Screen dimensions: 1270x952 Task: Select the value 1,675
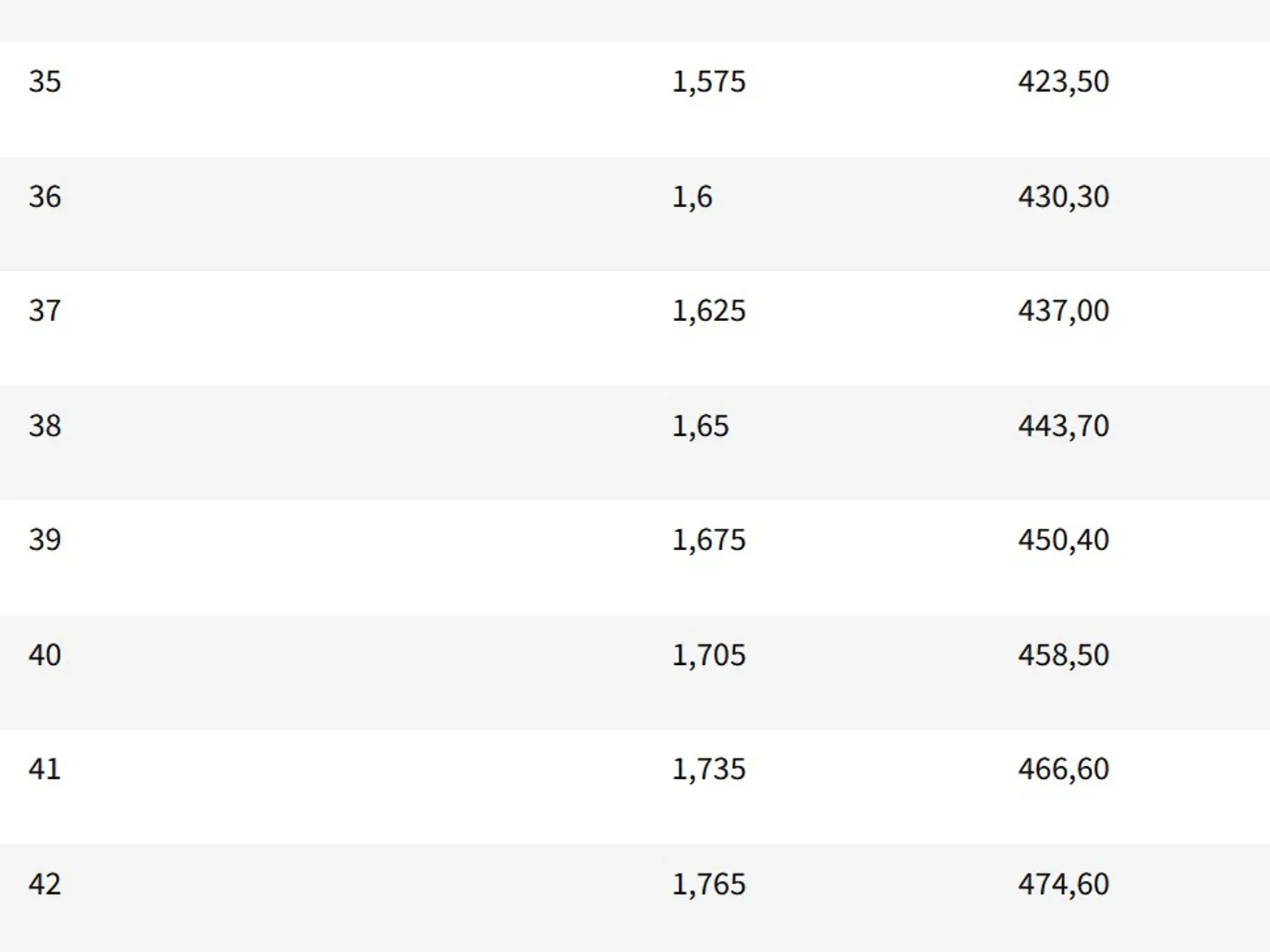tap(708, 540)
